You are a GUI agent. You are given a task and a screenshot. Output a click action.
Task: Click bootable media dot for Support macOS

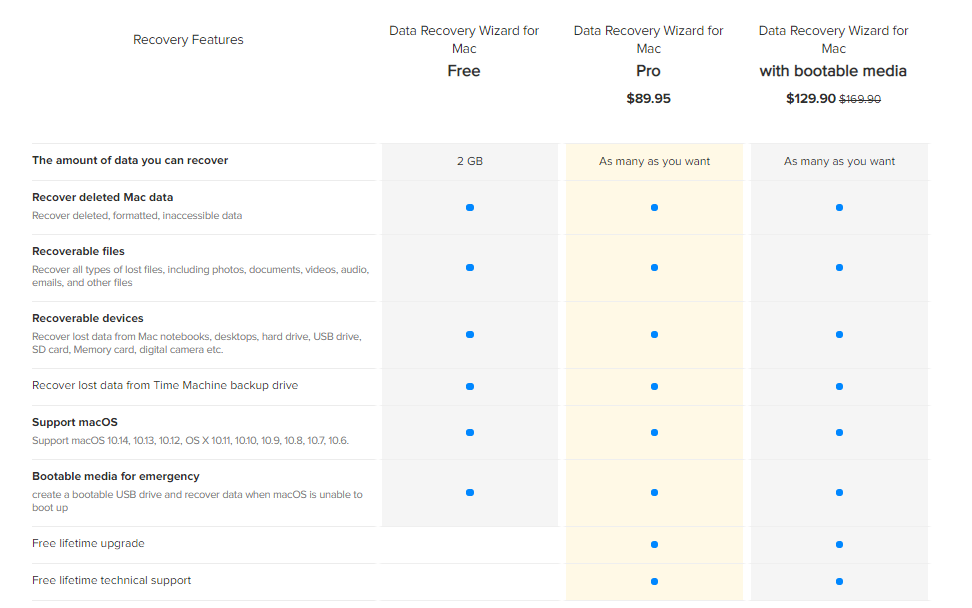pos(839,433)
